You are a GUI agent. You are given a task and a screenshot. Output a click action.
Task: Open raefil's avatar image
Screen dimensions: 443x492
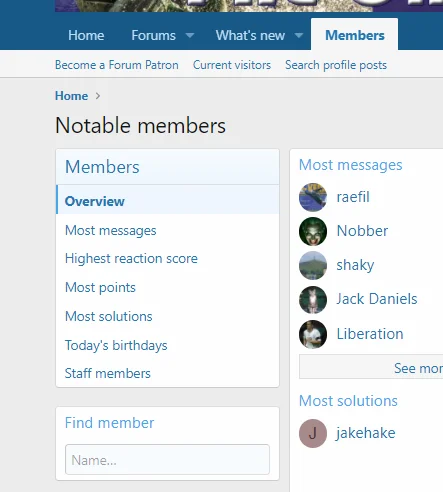coord(313,197)
